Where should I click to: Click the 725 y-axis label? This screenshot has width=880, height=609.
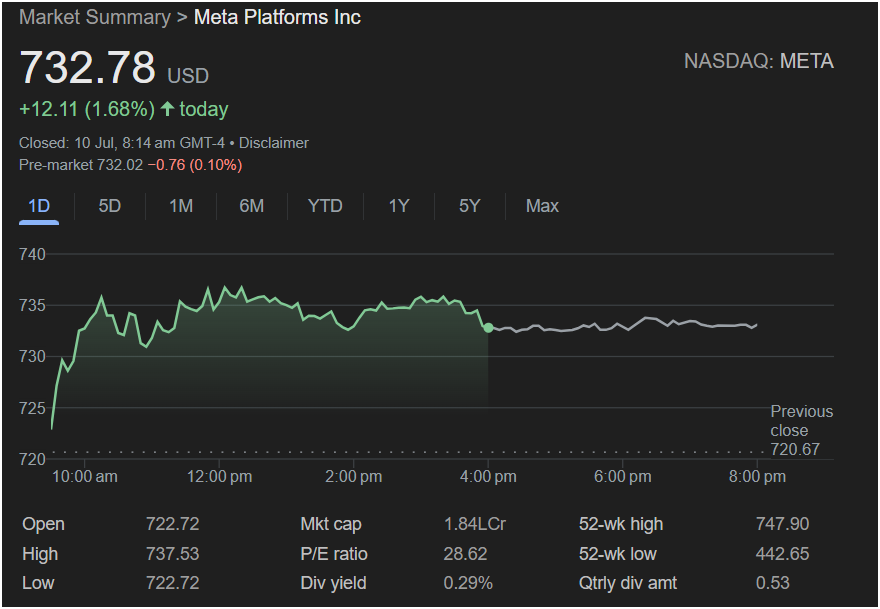(x=32, y=409)
